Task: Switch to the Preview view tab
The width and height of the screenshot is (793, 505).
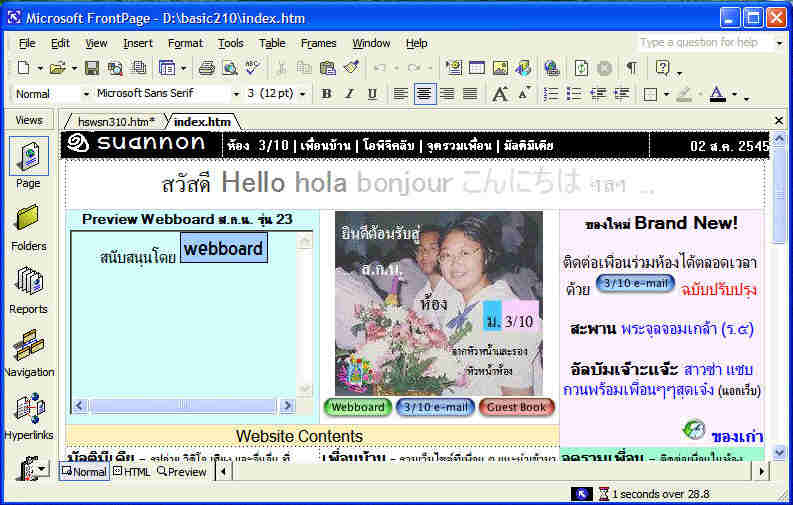Action: 182,472
